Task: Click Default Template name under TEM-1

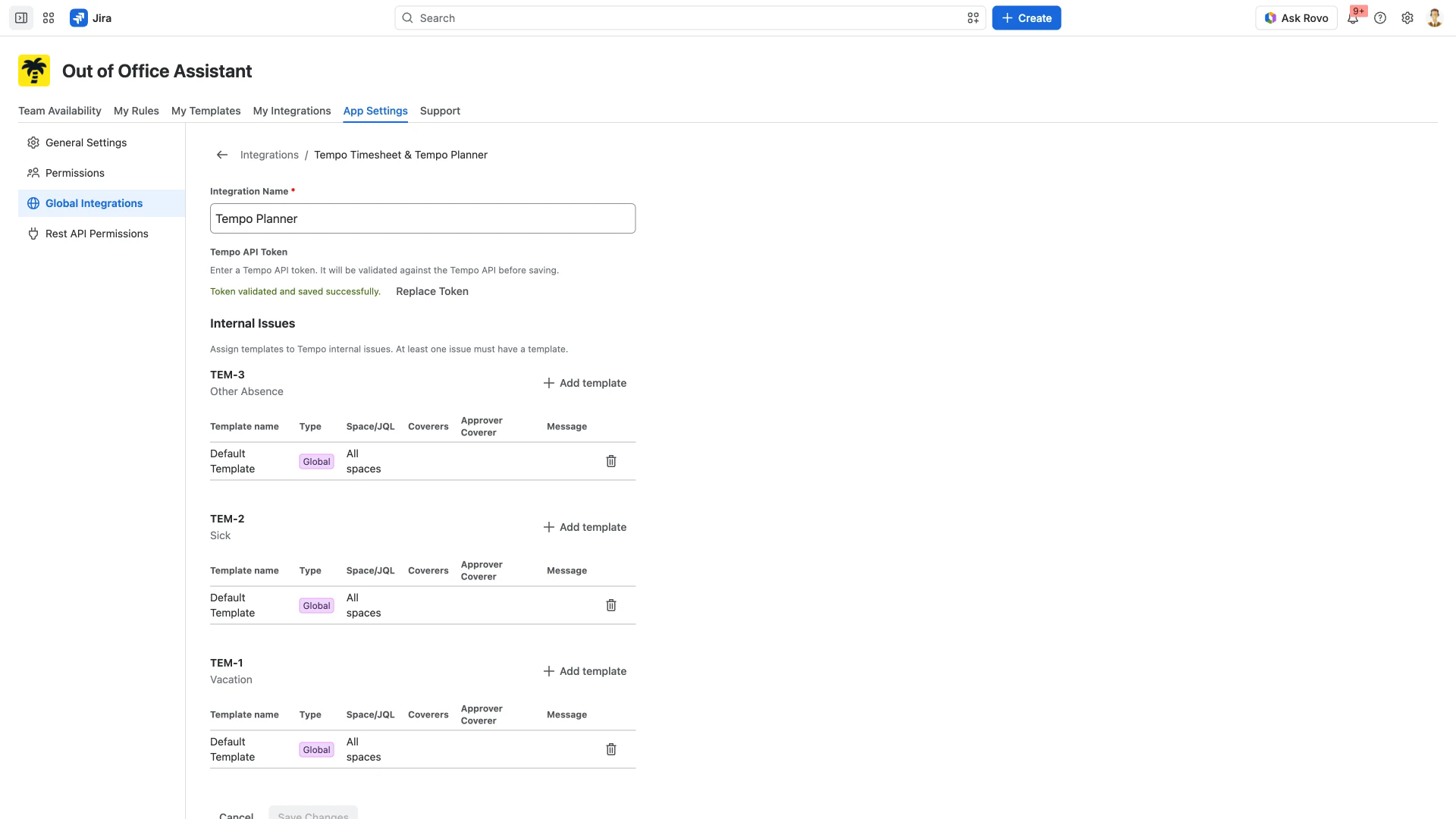Action: pos(232,749)
